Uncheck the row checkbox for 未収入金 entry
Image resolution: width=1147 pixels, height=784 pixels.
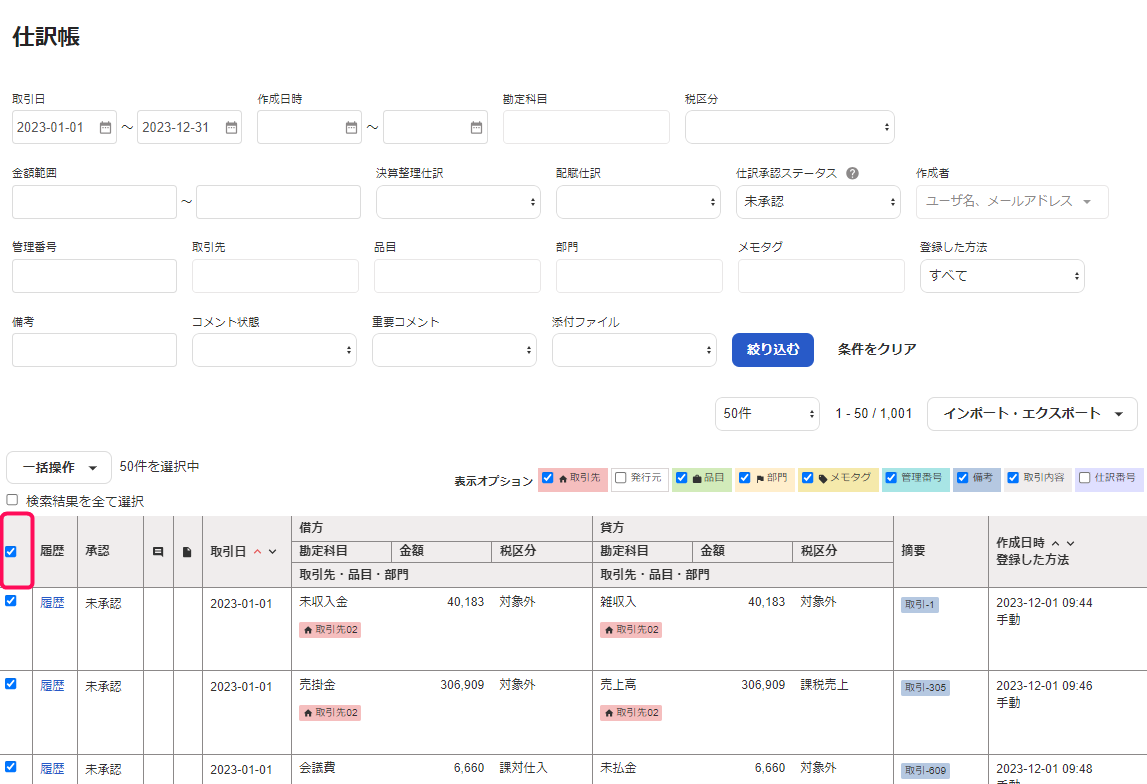(11, 600)
